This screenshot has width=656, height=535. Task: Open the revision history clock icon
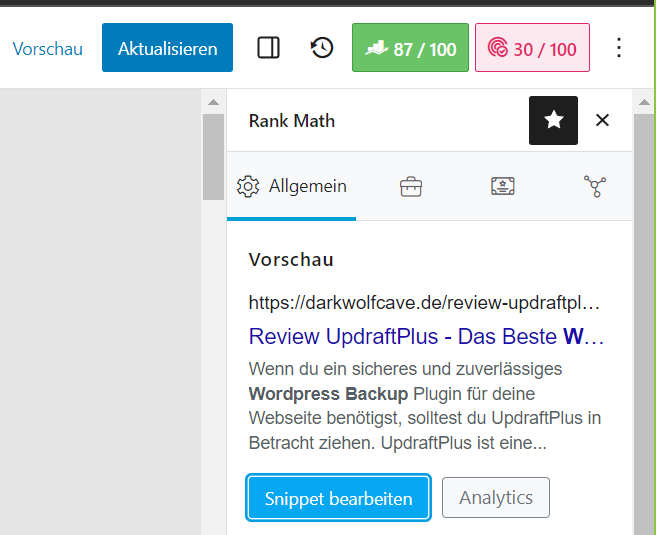pyautogui.click(x=322, y=48)
